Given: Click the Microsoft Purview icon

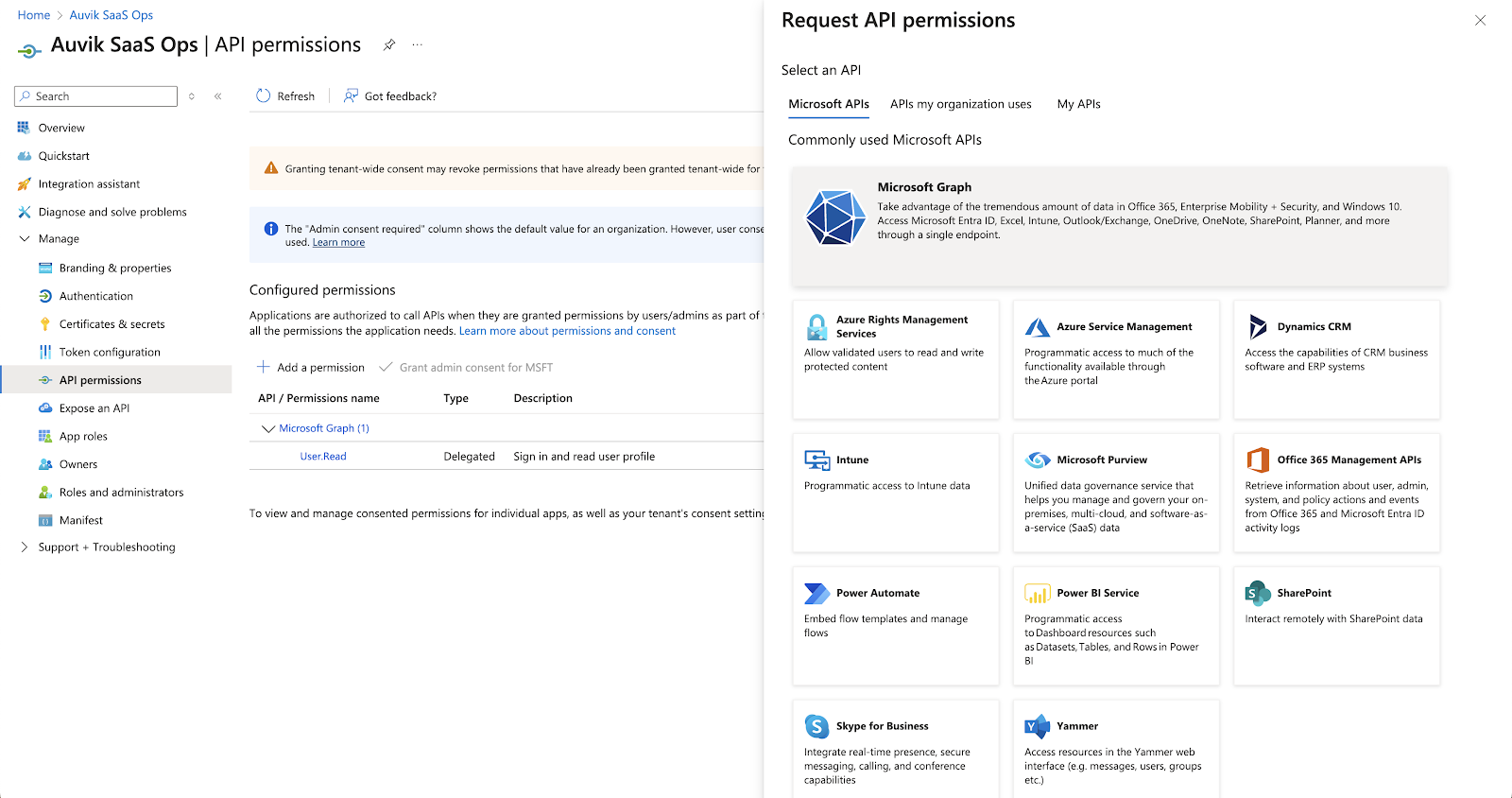Looking at the screenshot, I should pyautogui.click(x=1038, y=460).
